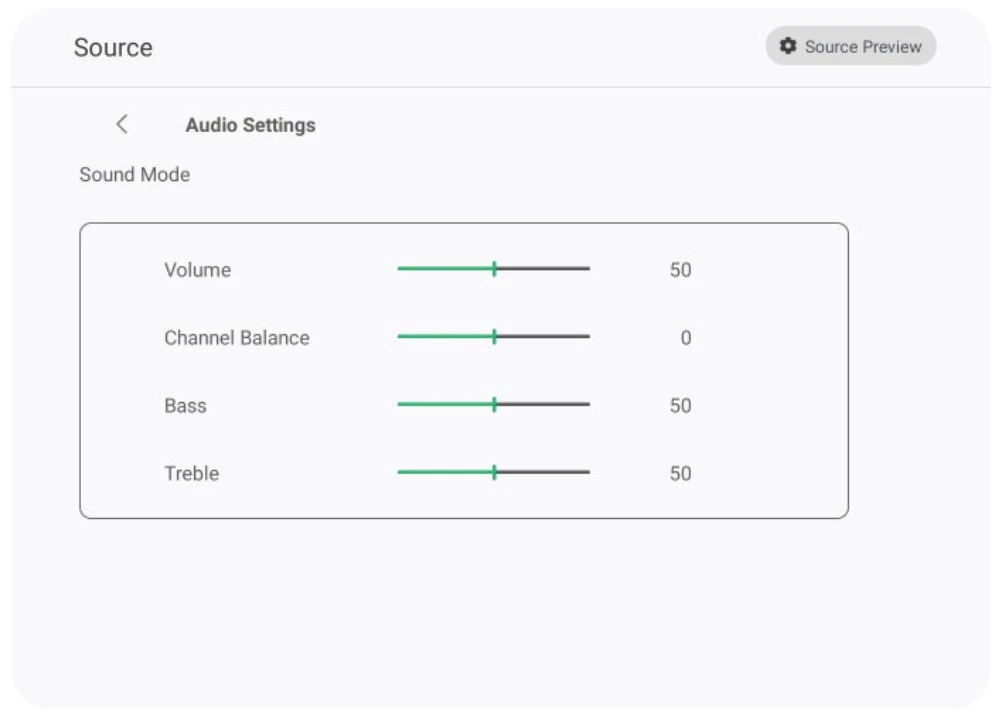Click the Volume slider track
This screenshot has height=717, width=1002.
click(x=493, y=268)
